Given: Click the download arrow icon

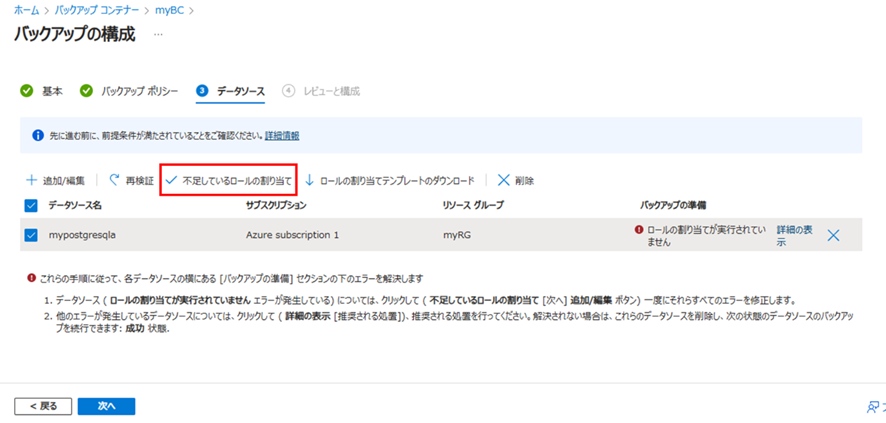Looking at the screenshot, I should coord(309,181).
